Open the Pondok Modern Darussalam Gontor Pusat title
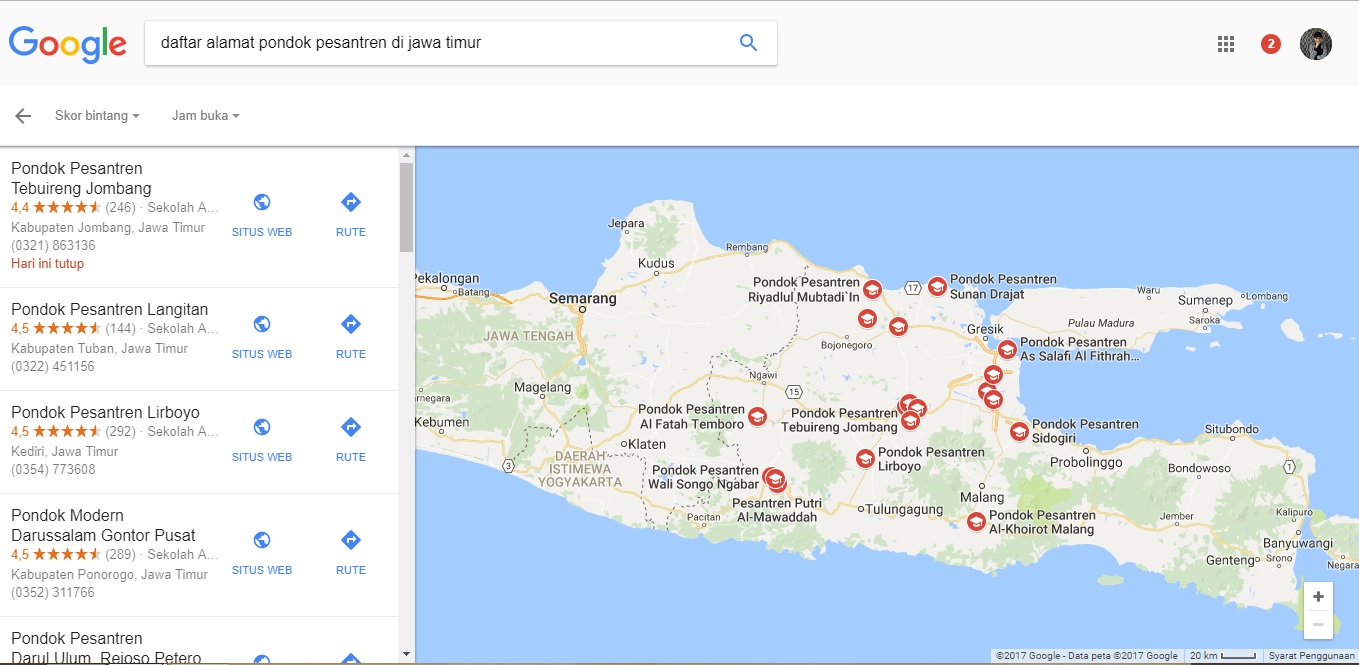 coord(103,525)
